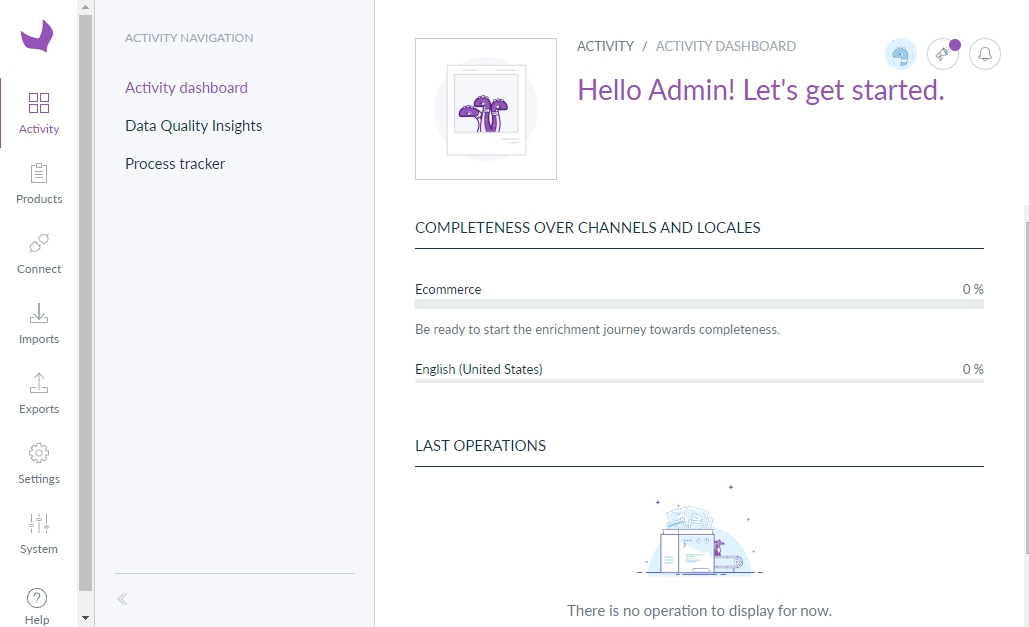The height and width of the screenshot is (627, 1029).
Task: Collapse the activity navigation panel
Action: click(122, 600)
